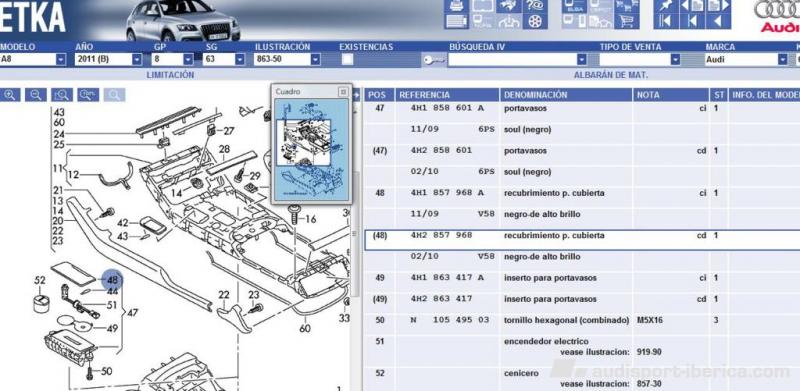
Task: Open the AÑO dropdown showing 2011 (B)
Action: pyautogui.click(x=137, y=59)
